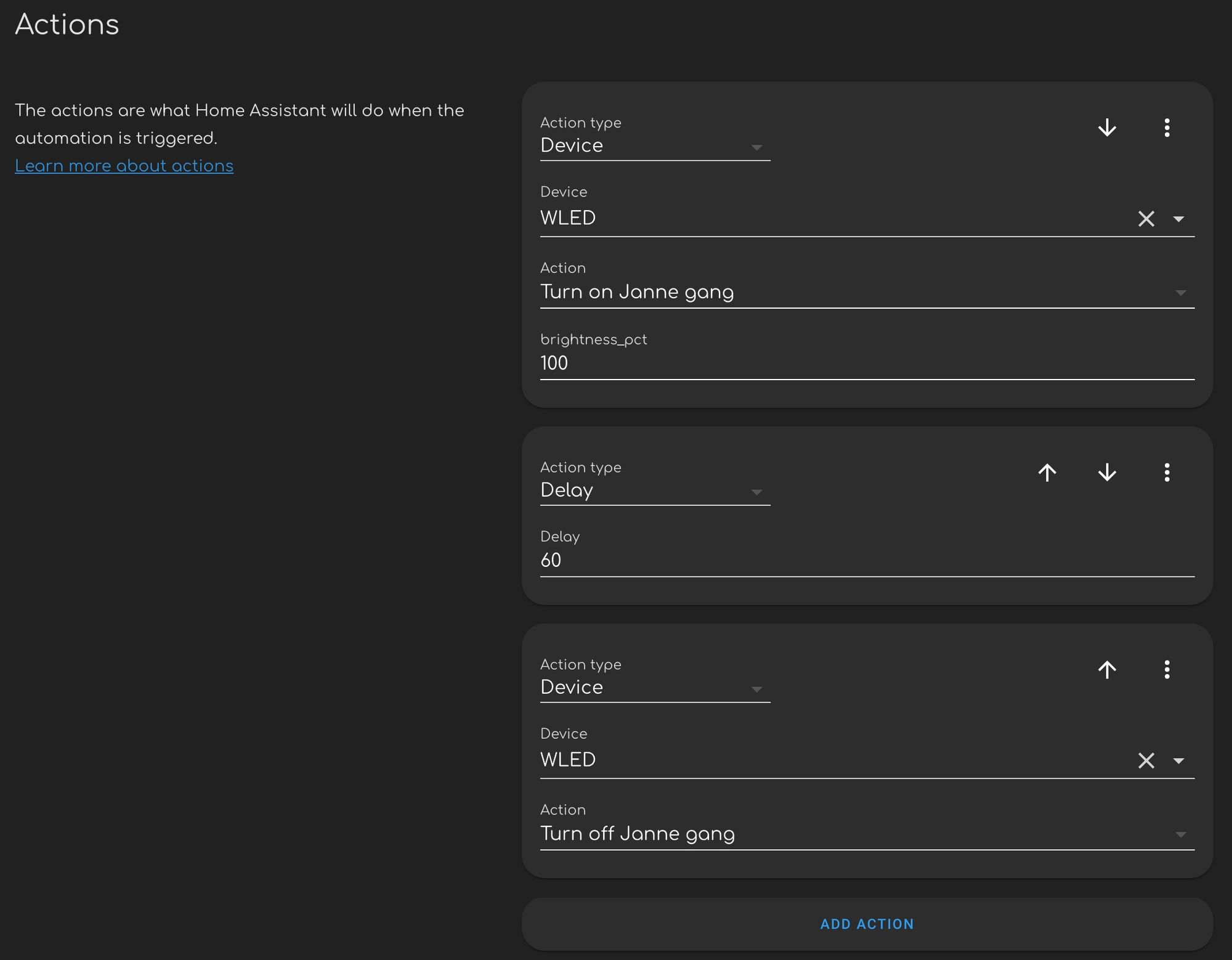
Task: Focus the brightness_pct field with 100
Action: click(866, 363)
